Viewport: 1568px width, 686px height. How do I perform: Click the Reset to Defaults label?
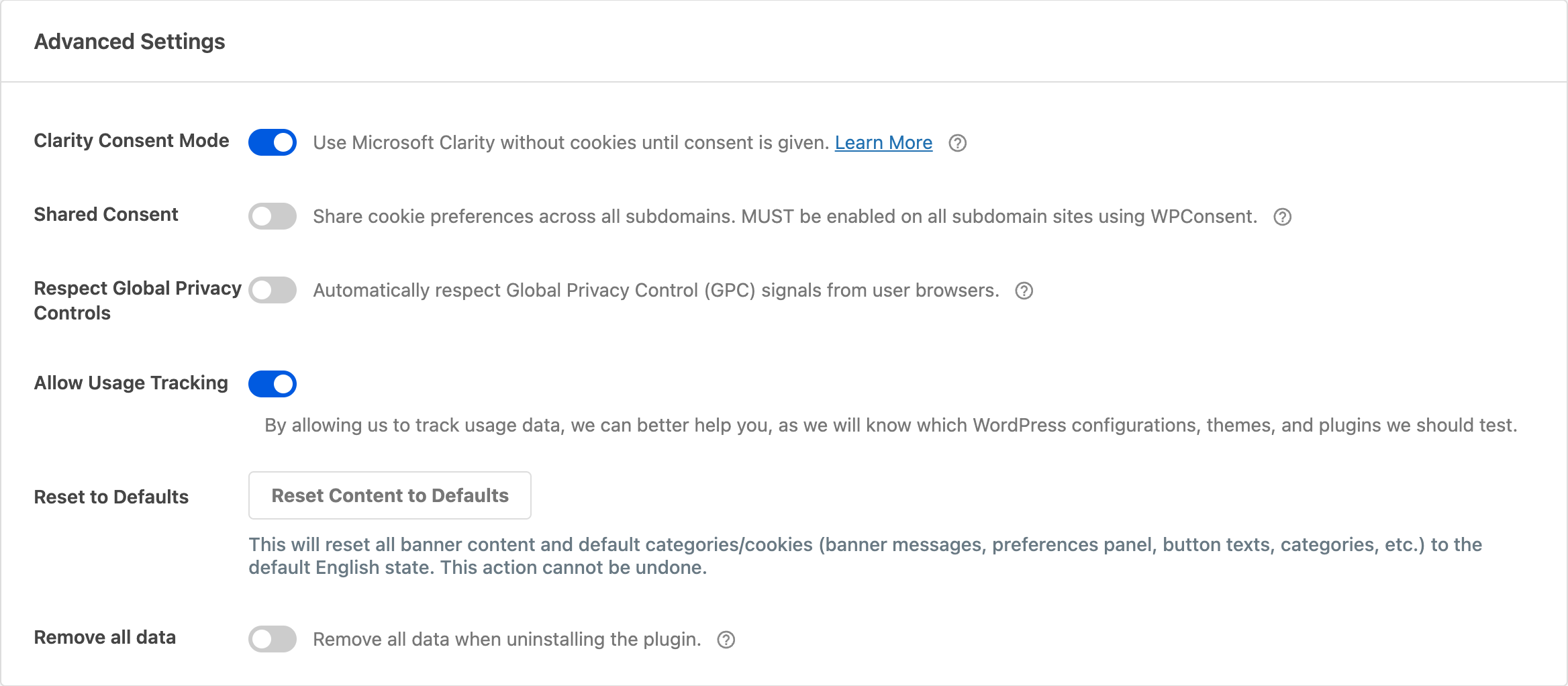click(x=111, y=497)
